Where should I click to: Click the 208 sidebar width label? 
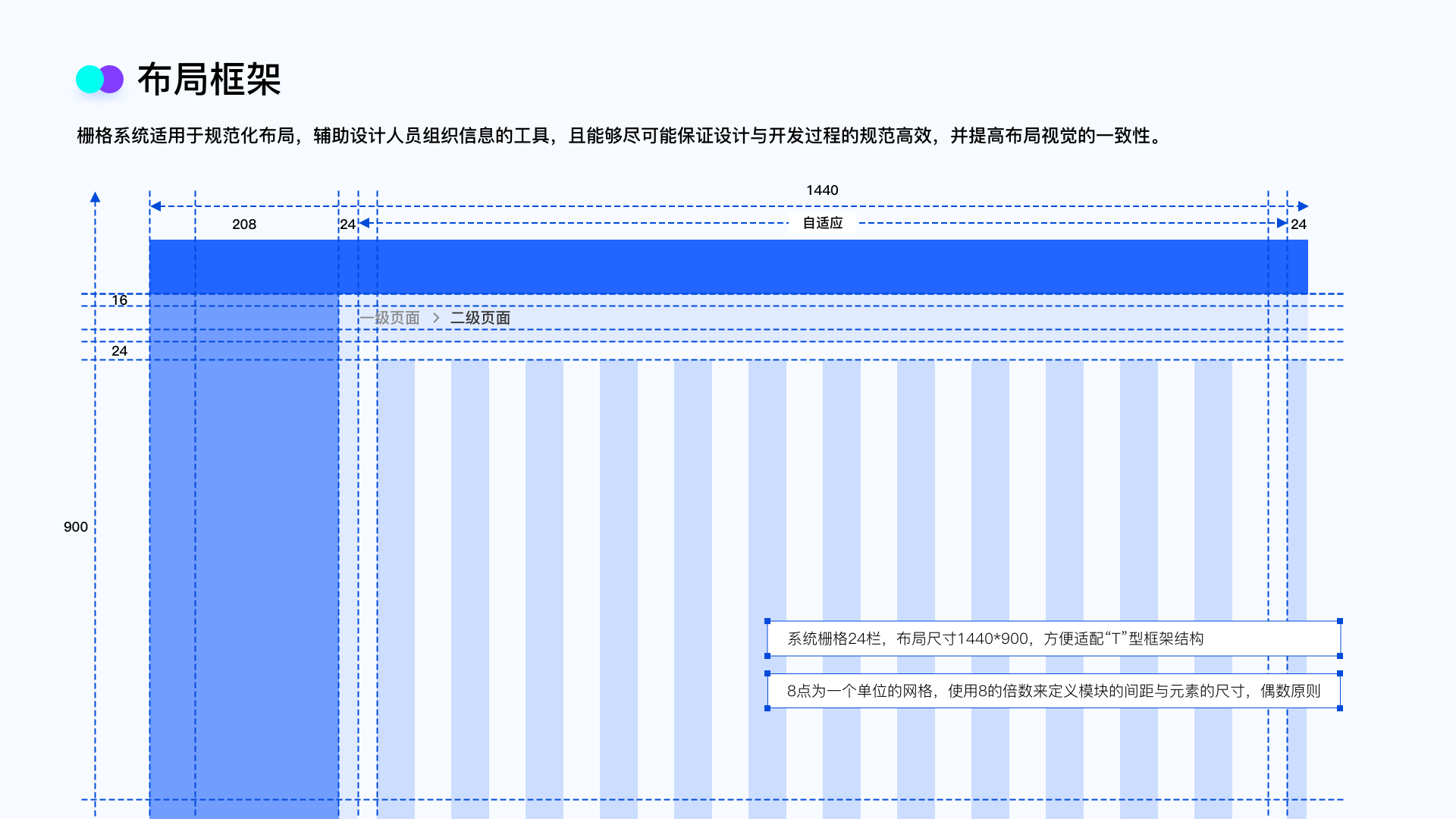coord(243,224)
